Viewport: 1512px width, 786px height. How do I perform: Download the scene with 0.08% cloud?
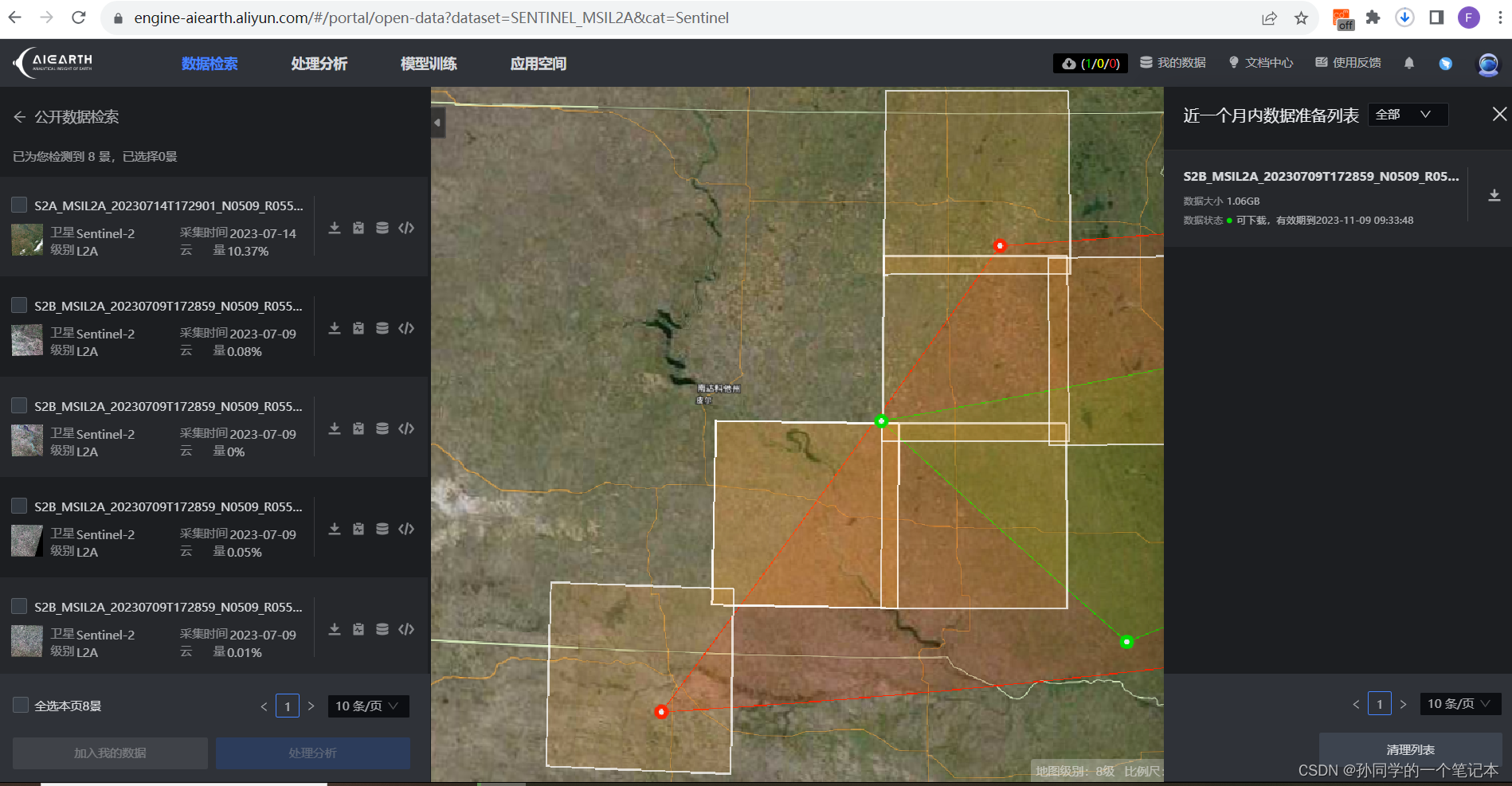click(x=335, y=328)
